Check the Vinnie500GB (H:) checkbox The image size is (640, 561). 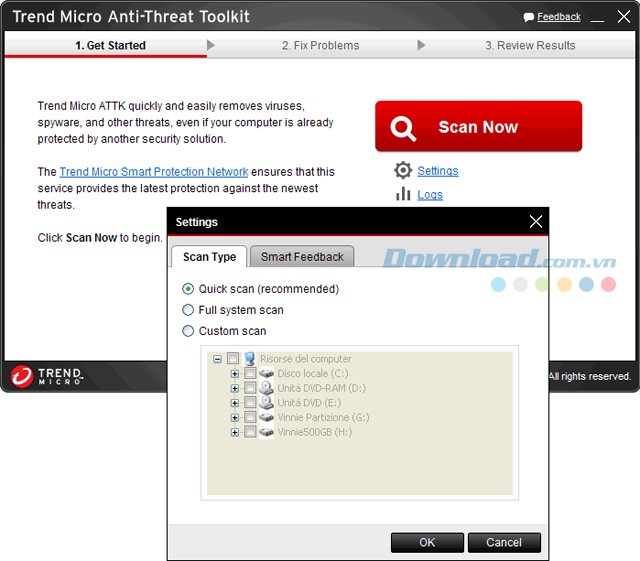coord(250,432)
